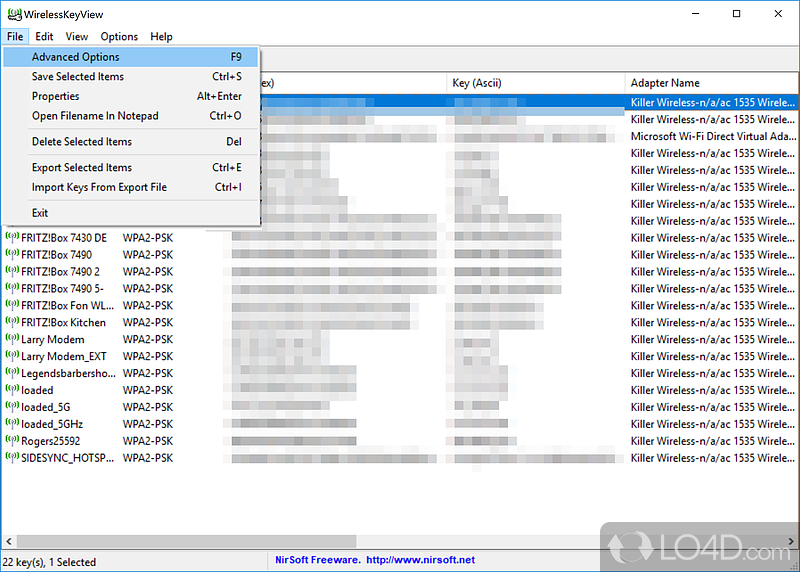800x572 pixels.
Task: Choose Properties in the File menu
Action: coord(131,96)
